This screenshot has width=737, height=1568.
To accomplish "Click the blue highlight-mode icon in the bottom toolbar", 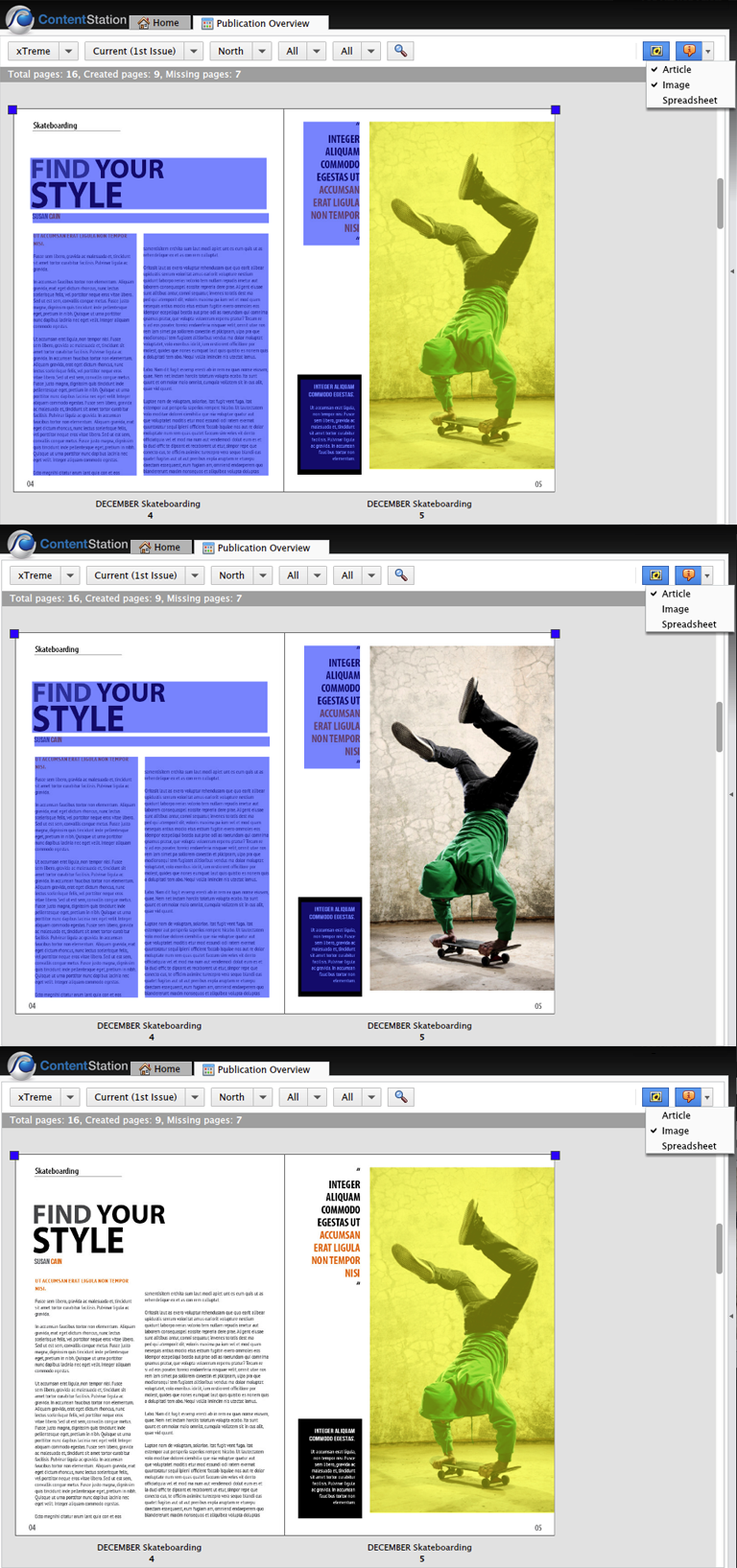I will (656, 1096).
